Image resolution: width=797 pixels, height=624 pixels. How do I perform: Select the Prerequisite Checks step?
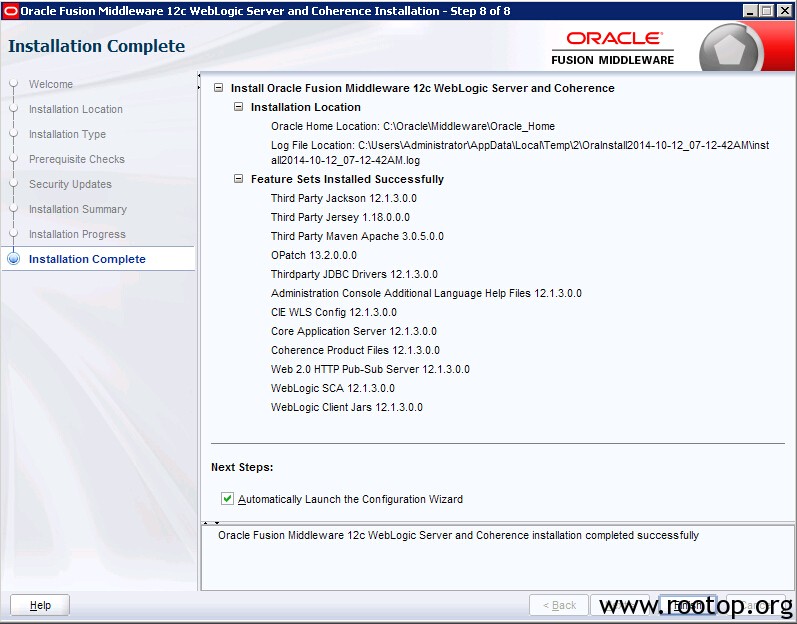[77, 159]
